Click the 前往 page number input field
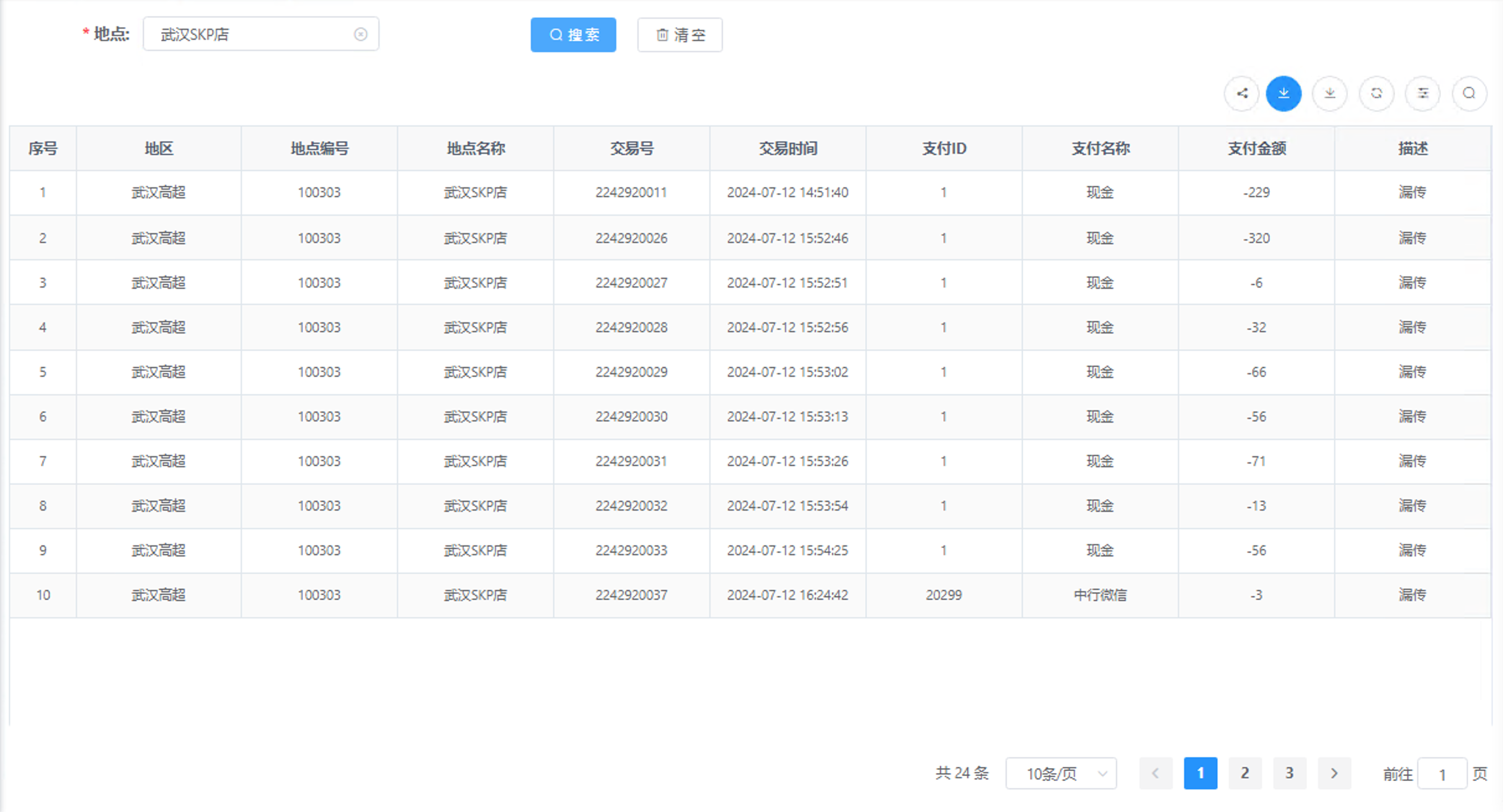 point(1442,773)
